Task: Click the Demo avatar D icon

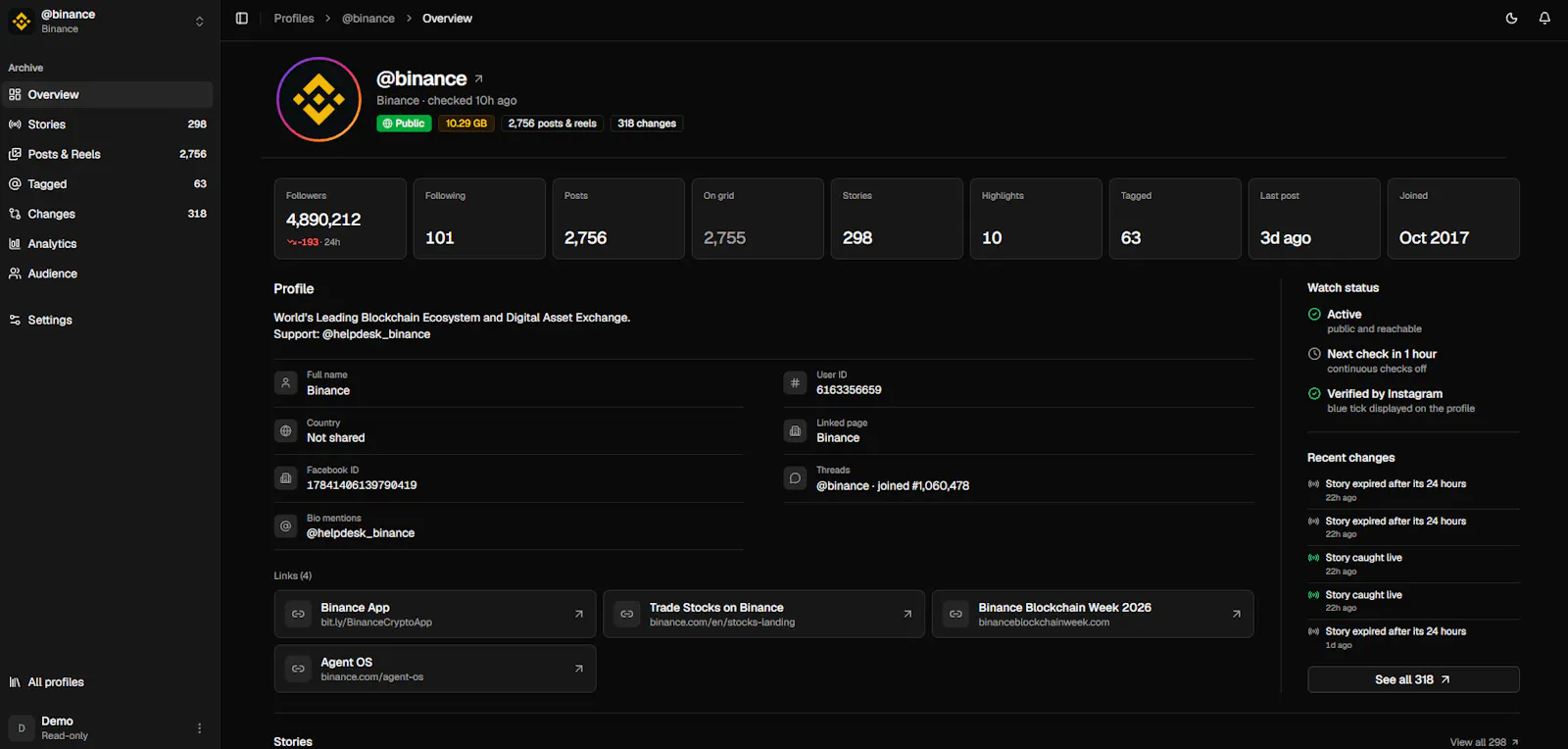Action: (x=22, y=728)
